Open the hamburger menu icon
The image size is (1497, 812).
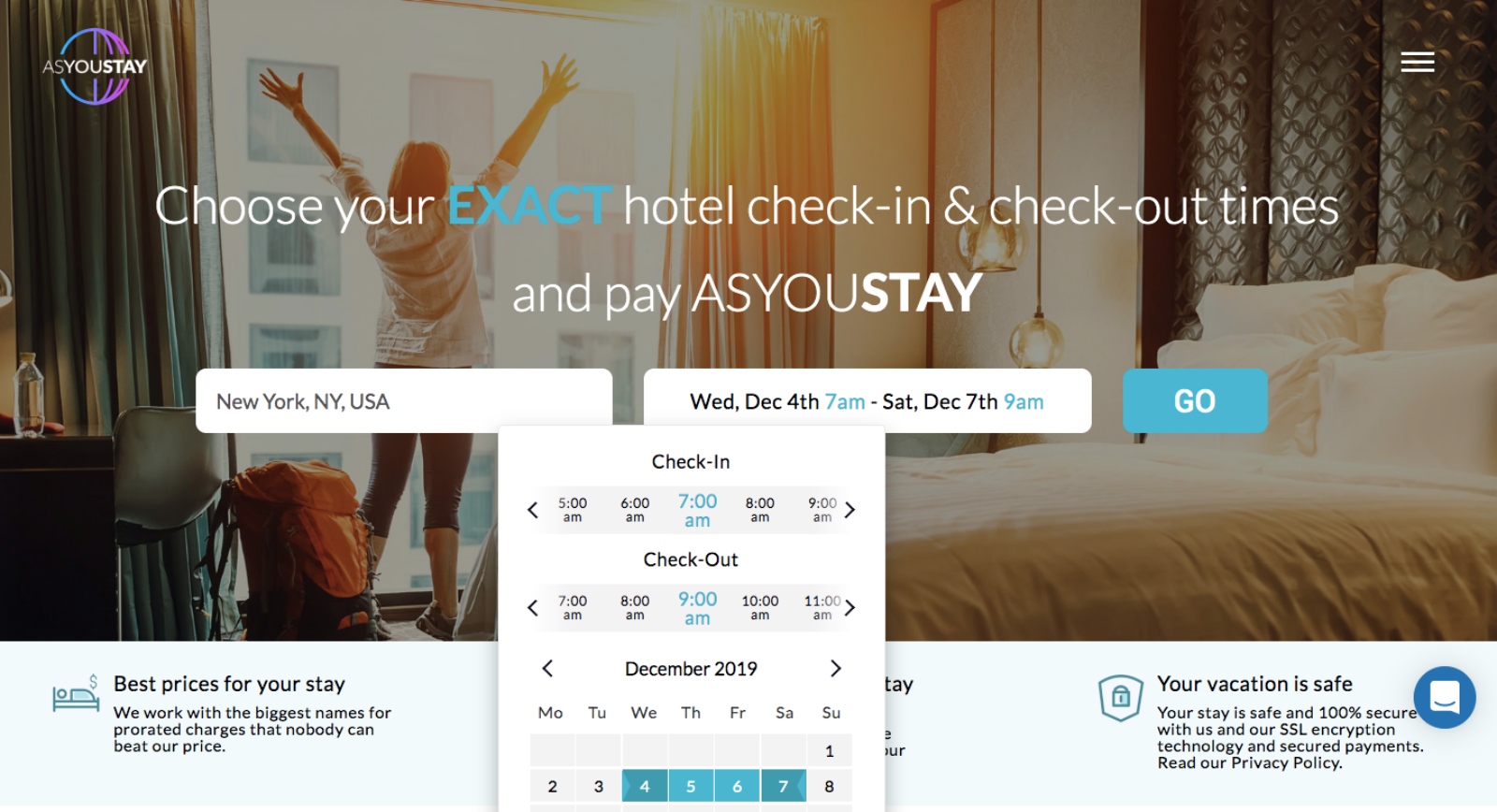click(1417, 62)
